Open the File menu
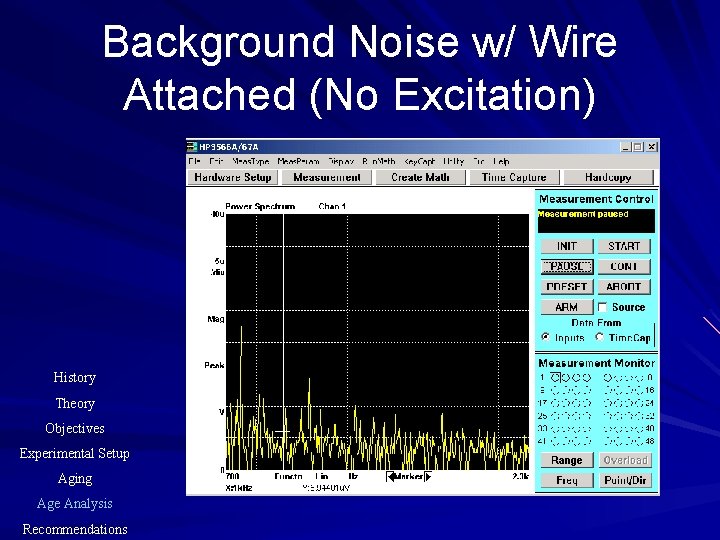This screenshot has width=720, height=540. pyautogui.click(x=194, y=162)
